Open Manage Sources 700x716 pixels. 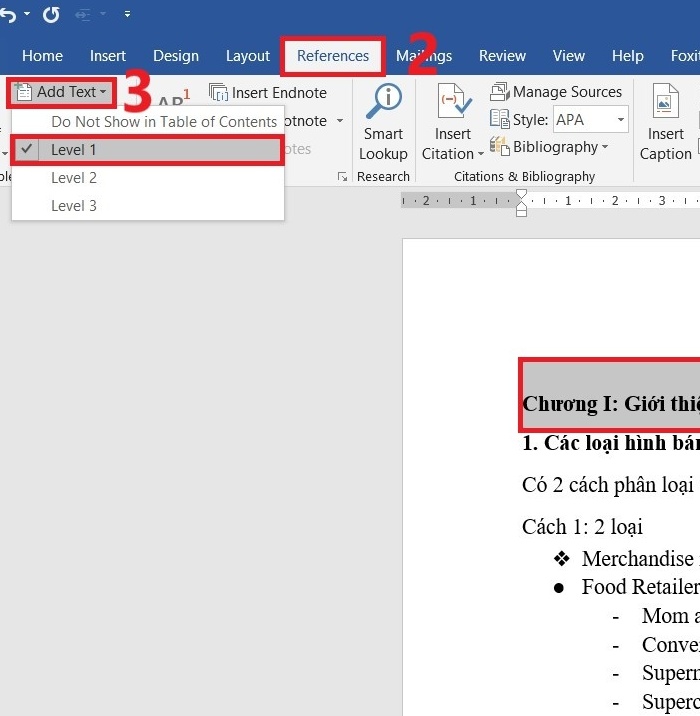coord(556,92)
